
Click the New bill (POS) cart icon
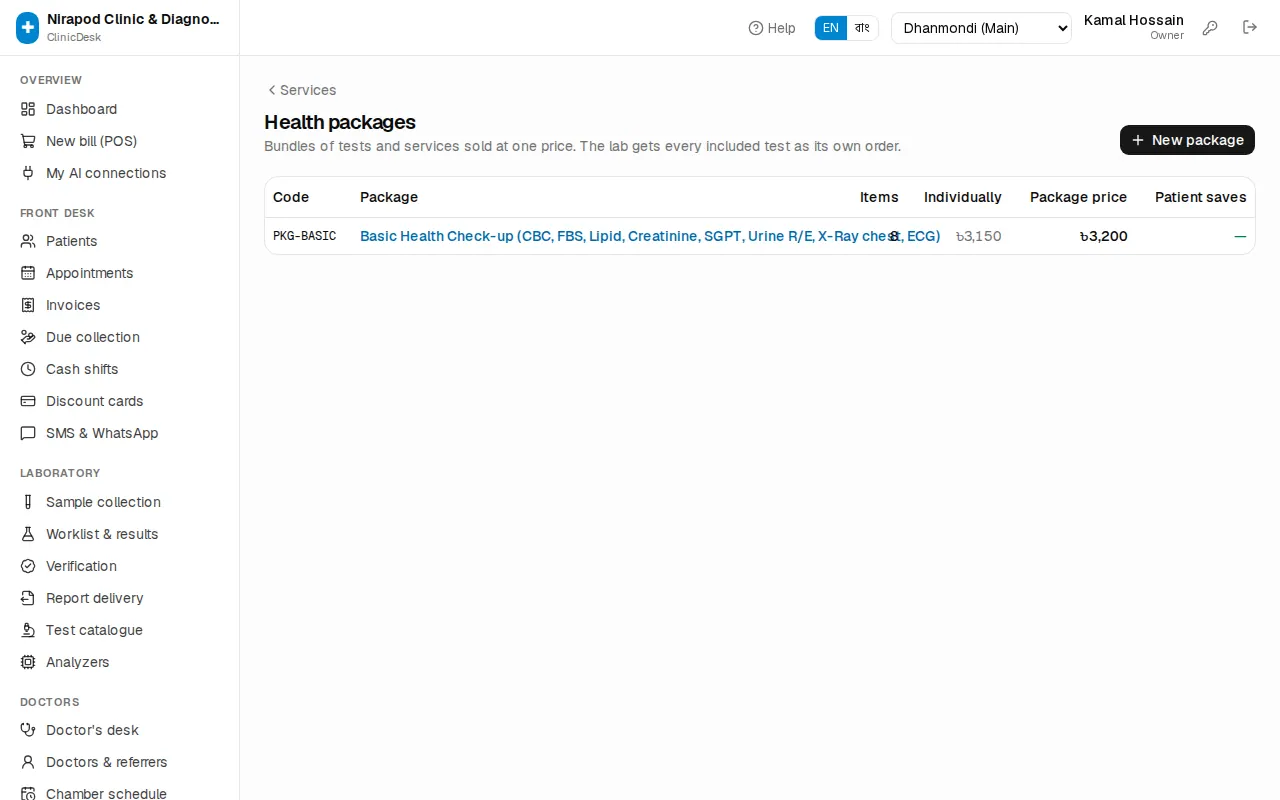tap(28, 141)
